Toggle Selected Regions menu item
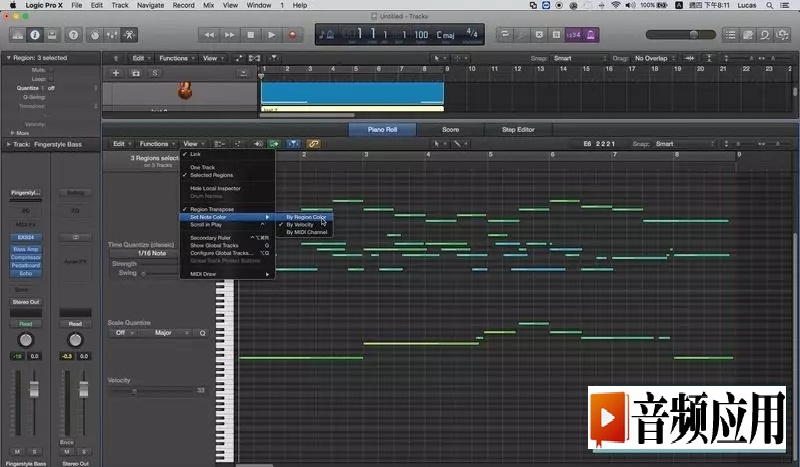The width and height of the screenshot is (800, 467). tap(228, 175)
